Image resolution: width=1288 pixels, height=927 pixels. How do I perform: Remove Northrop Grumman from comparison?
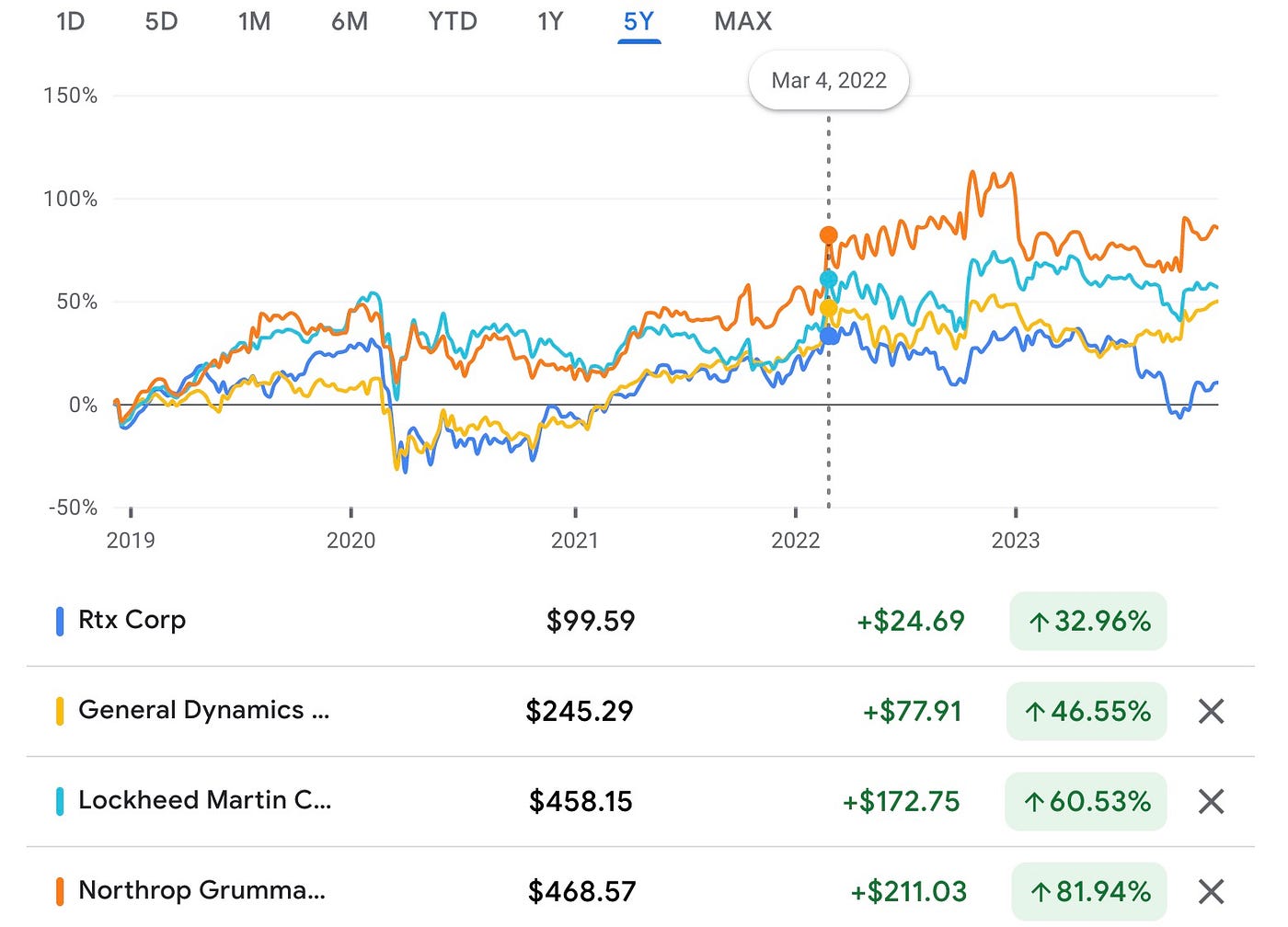(1211, 891)
